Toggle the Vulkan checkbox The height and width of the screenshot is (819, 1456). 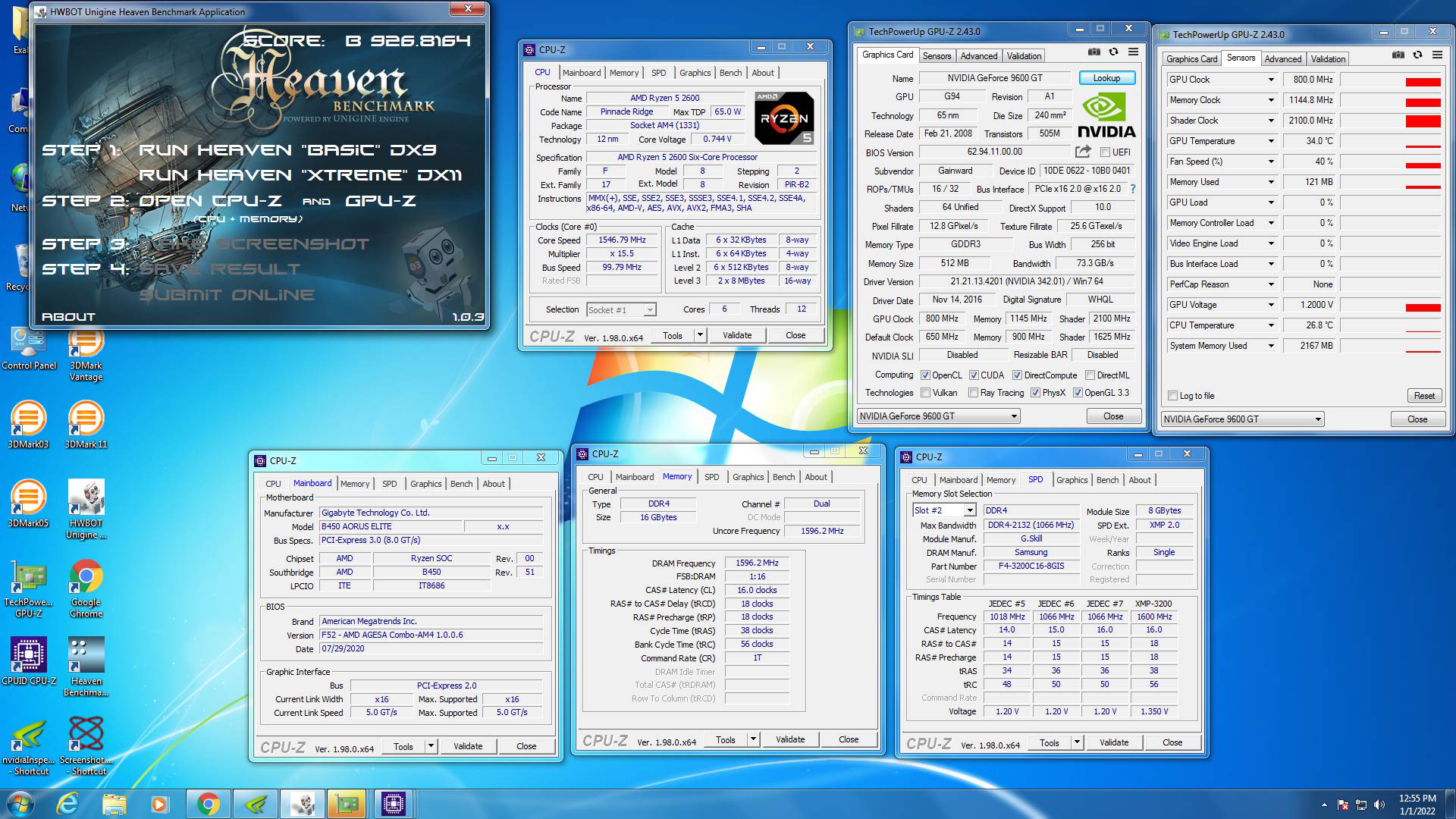[x=925, y=393]
